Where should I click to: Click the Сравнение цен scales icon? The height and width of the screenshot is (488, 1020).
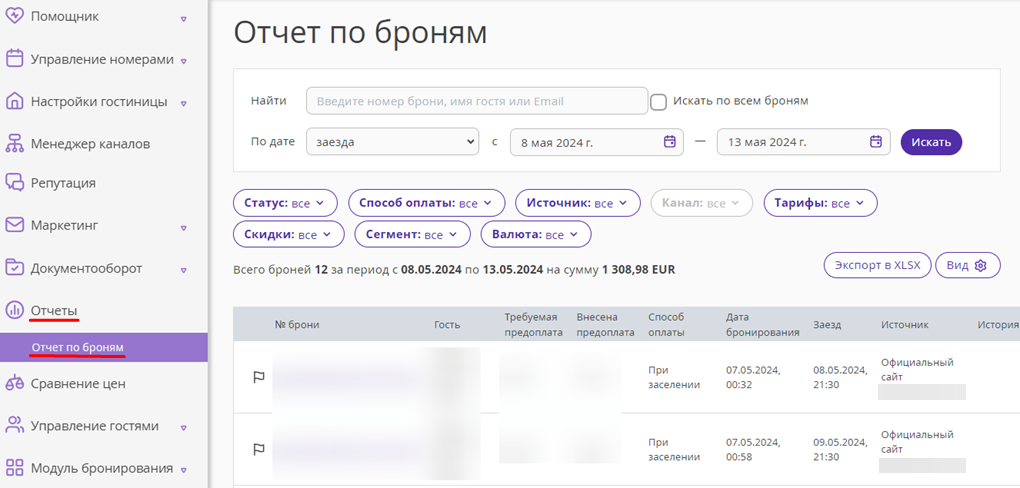14,383
